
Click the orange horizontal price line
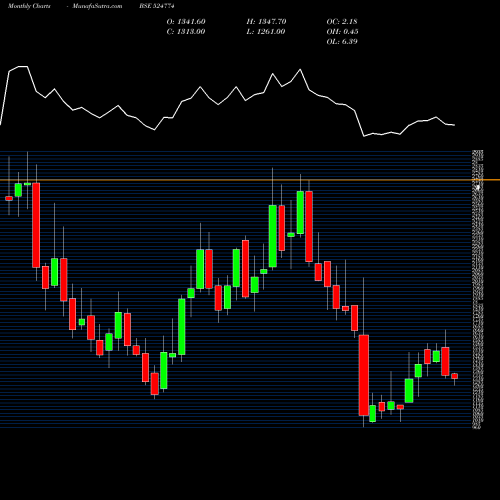(x=250, y=180)
